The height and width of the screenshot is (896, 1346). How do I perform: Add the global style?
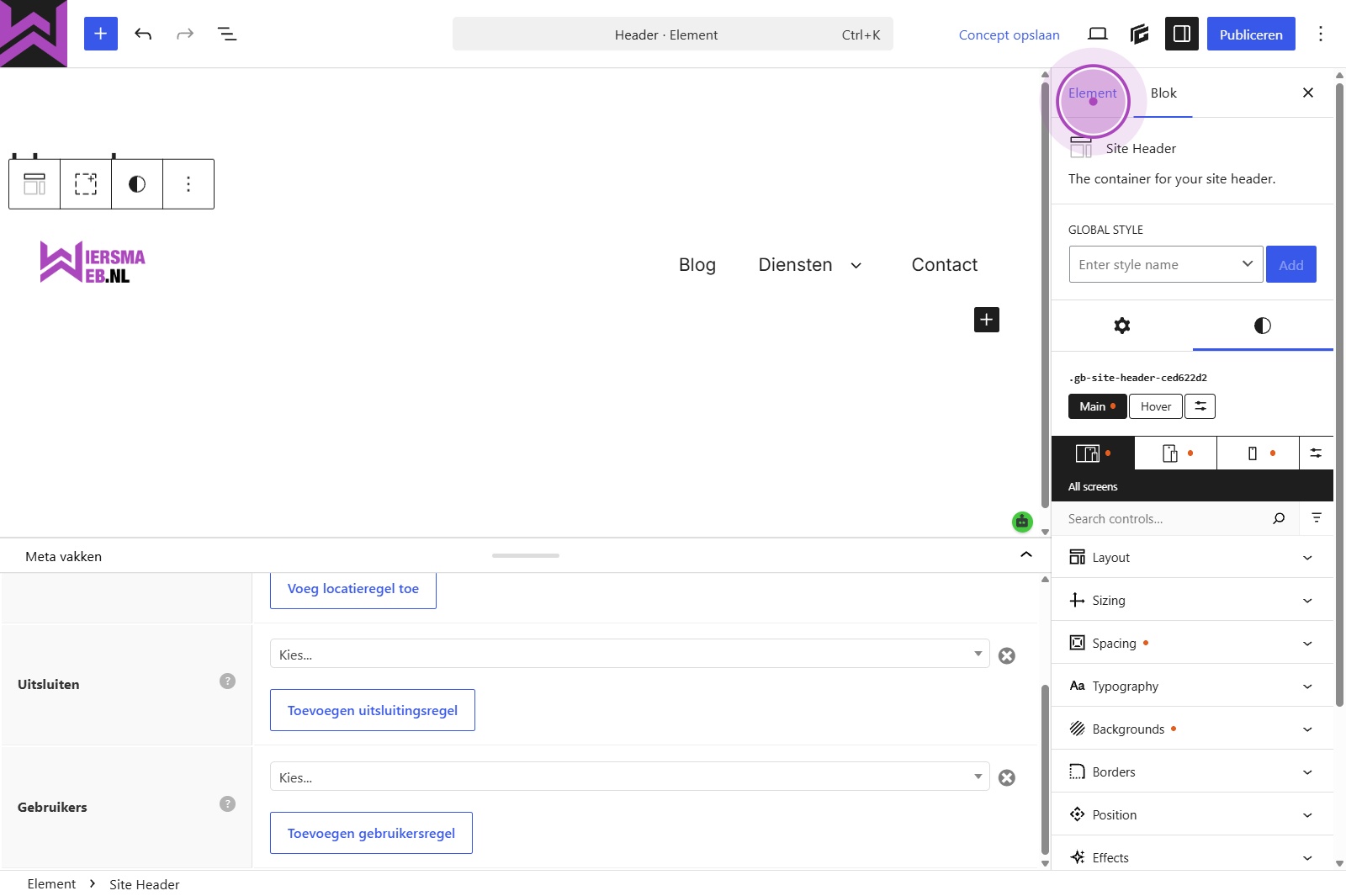[1291, 264]
